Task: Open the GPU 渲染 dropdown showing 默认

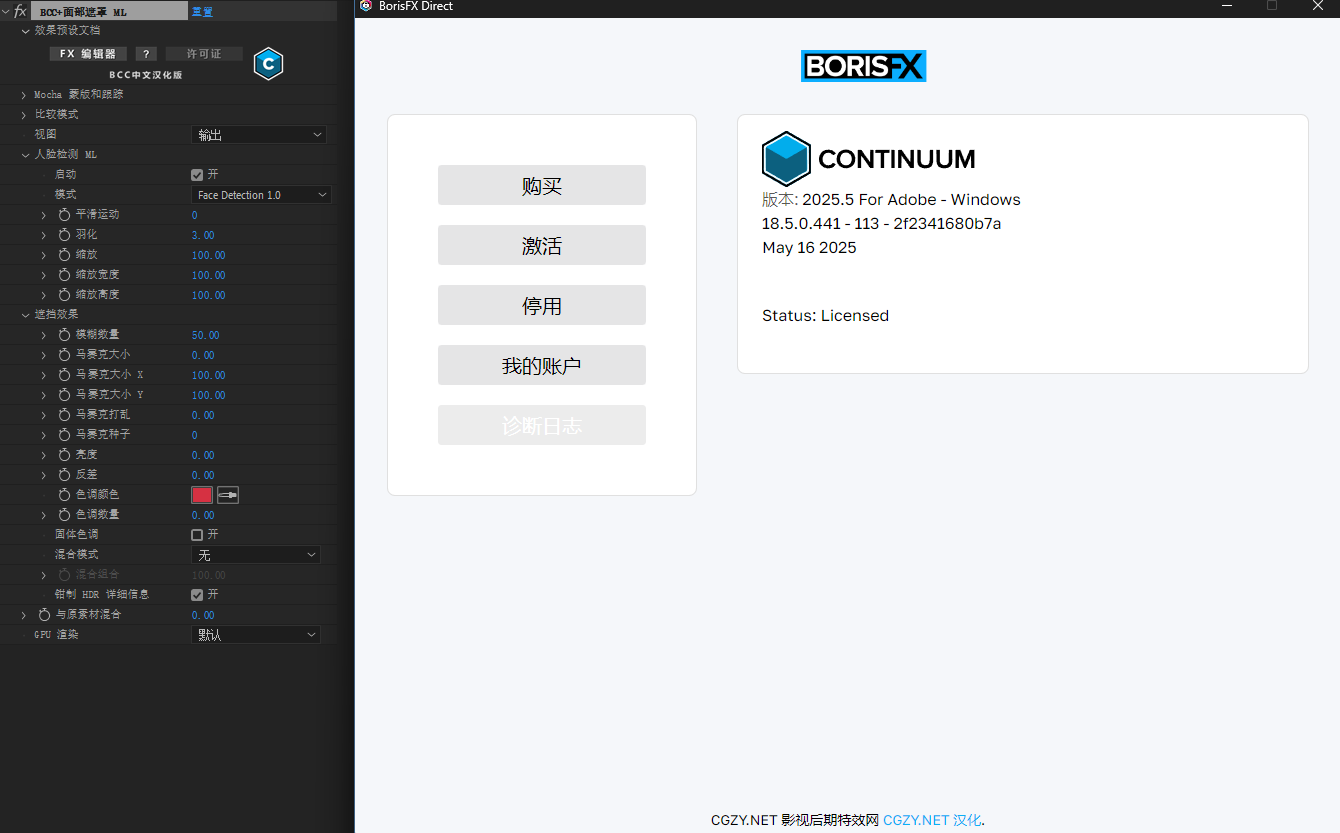Action: (256, 635)
